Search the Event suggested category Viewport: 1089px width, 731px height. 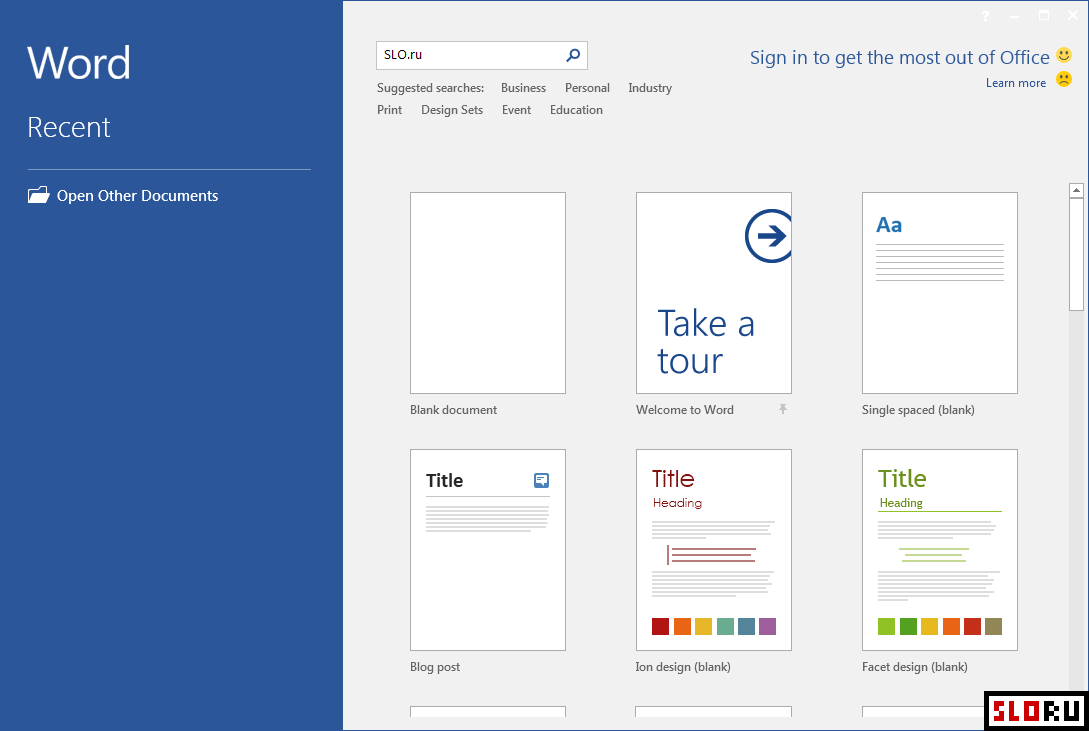[516, 110]
